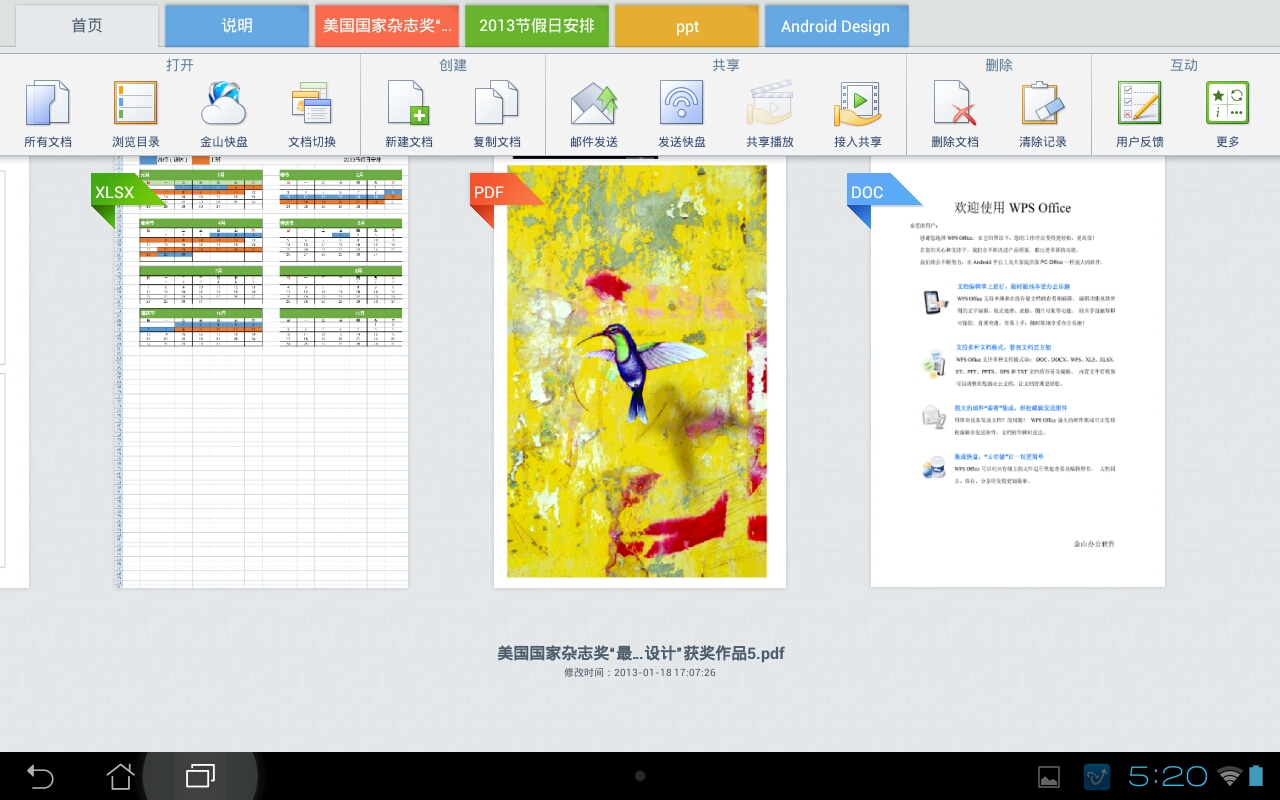This screenshot has height=800, width=1280.
Task: Click the file name 获奖作品5.pdf
Action: (x=640, y=653)
